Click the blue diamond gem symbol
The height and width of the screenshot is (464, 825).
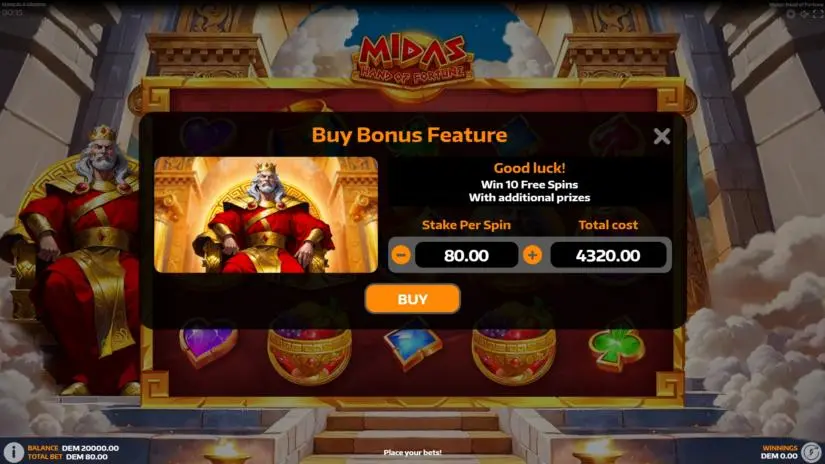pos(412,347)
